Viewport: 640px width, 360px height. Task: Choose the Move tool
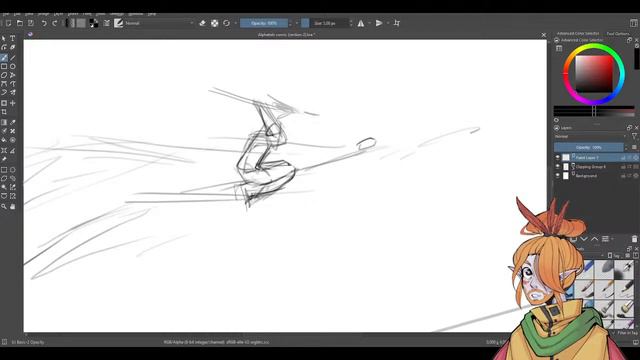pyautogui.click(x=13, y=103)
